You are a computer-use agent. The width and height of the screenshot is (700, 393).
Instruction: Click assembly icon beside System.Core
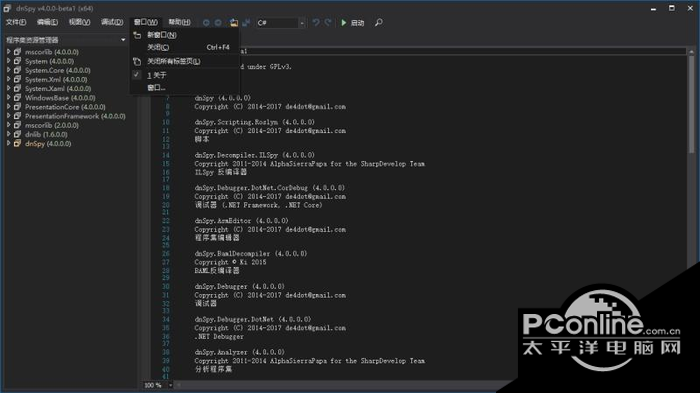point(17,70)
